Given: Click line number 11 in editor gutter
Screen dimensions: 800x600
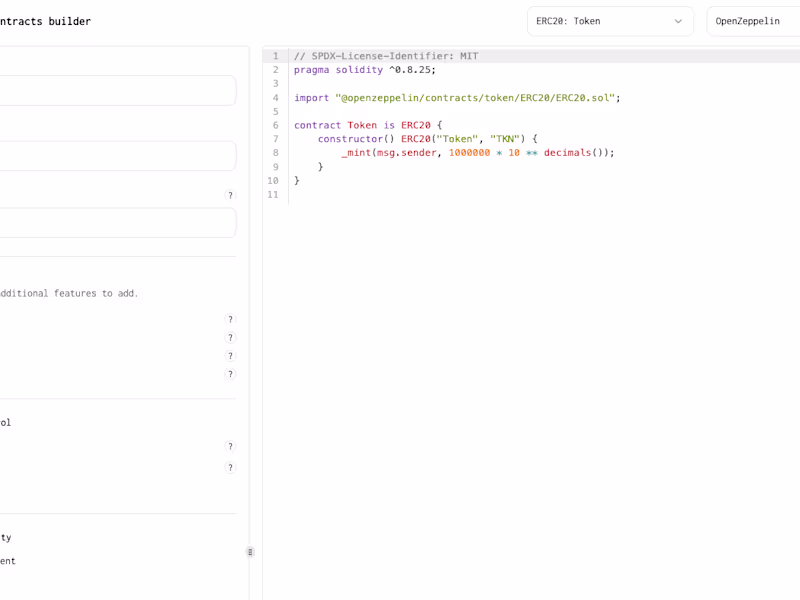Looking at the screenshot, I should 273,195.
